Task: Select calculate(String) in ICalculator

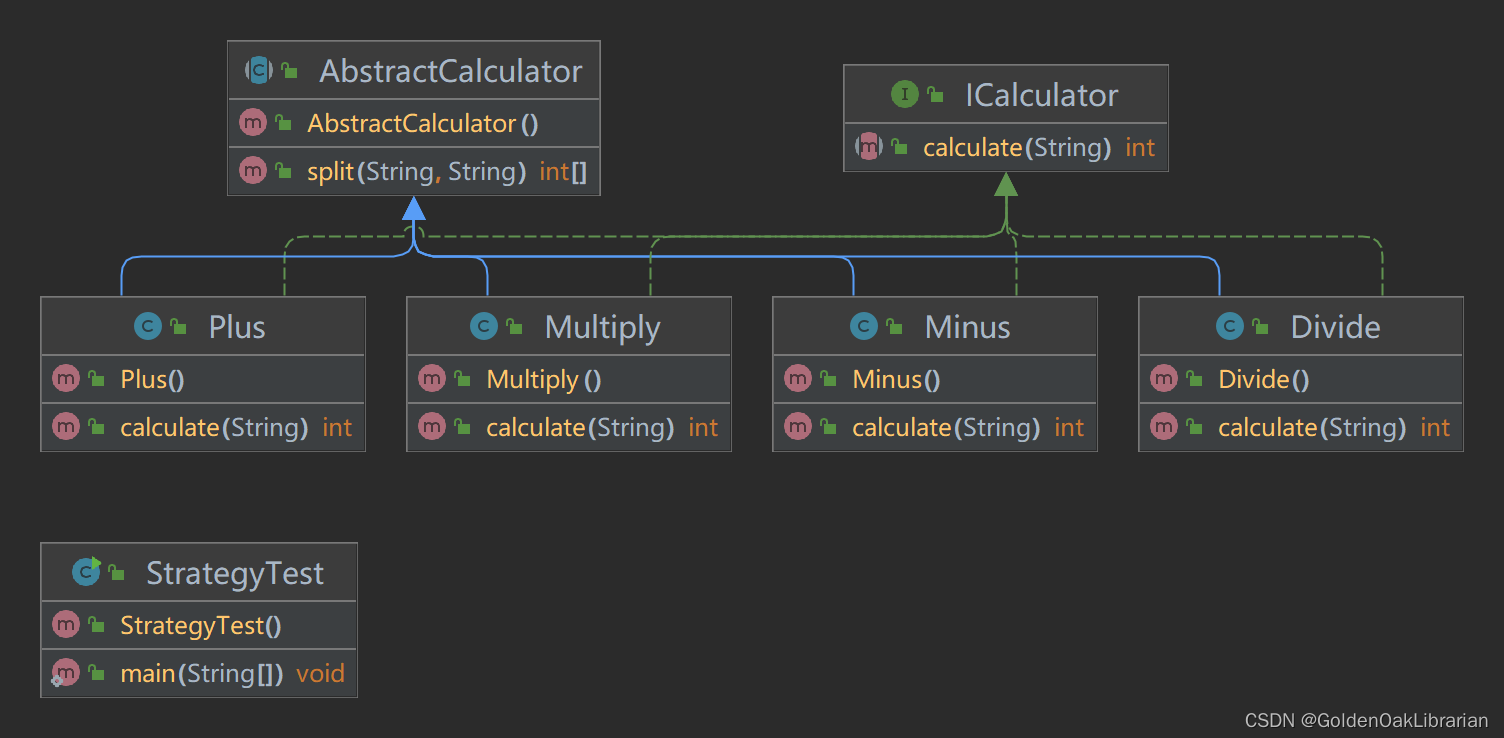Action: click(1006, 147)
